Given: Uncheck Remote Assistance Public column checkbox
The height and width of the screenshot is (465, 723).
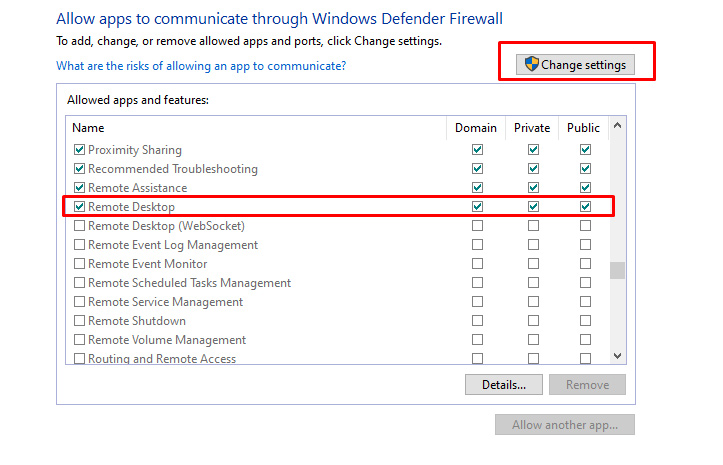Looking at the screenshot, I should tap(585, 188).
